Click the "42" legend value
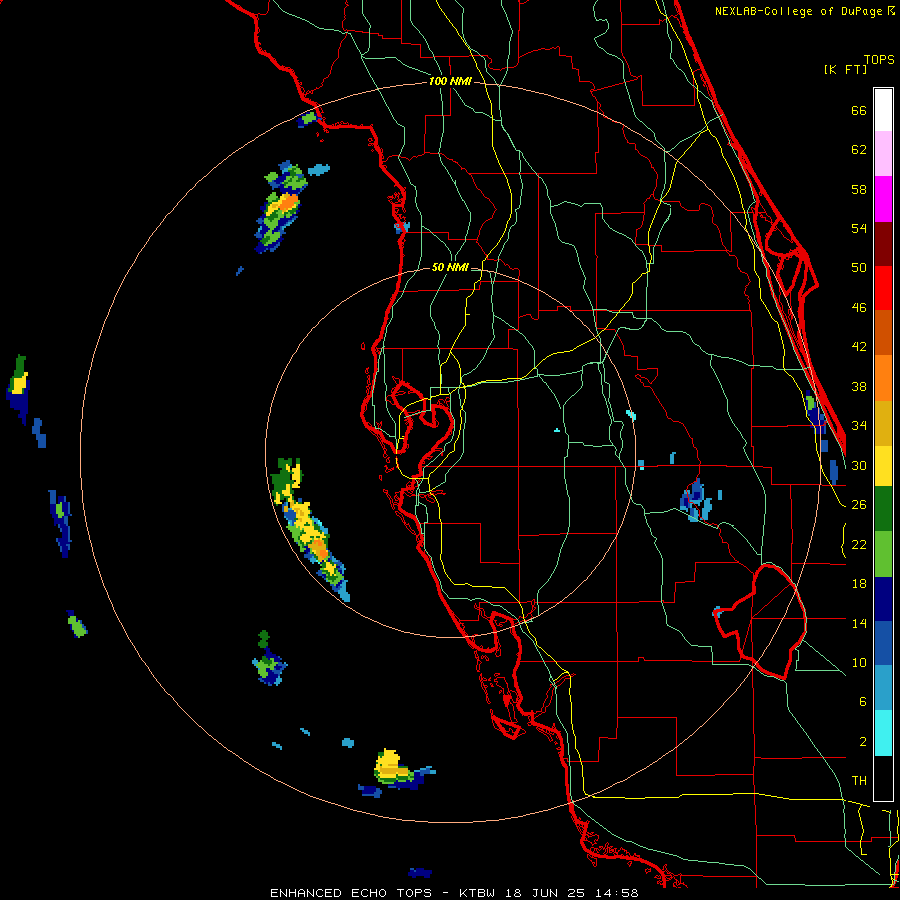 (x=859, y=347)
